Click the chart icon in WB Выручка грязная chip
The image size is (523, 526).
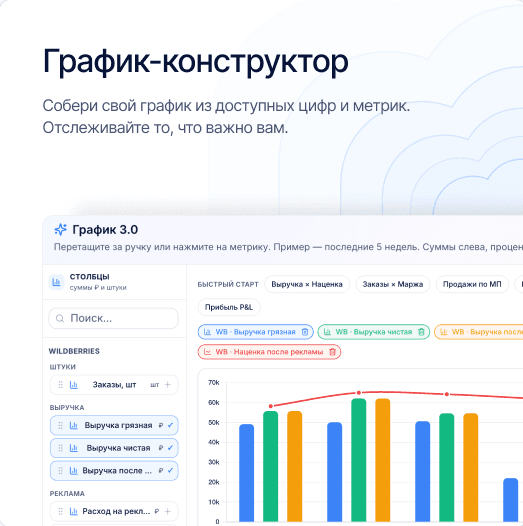pos(207,332)
